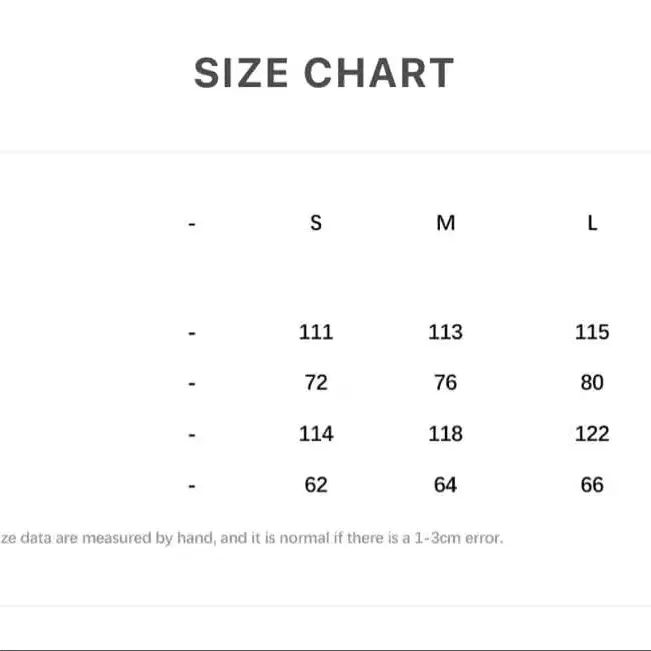The width and height of the screenshot is (651, 651).
Task: Pick the cell with value 62
Action: tap(316, 485)
